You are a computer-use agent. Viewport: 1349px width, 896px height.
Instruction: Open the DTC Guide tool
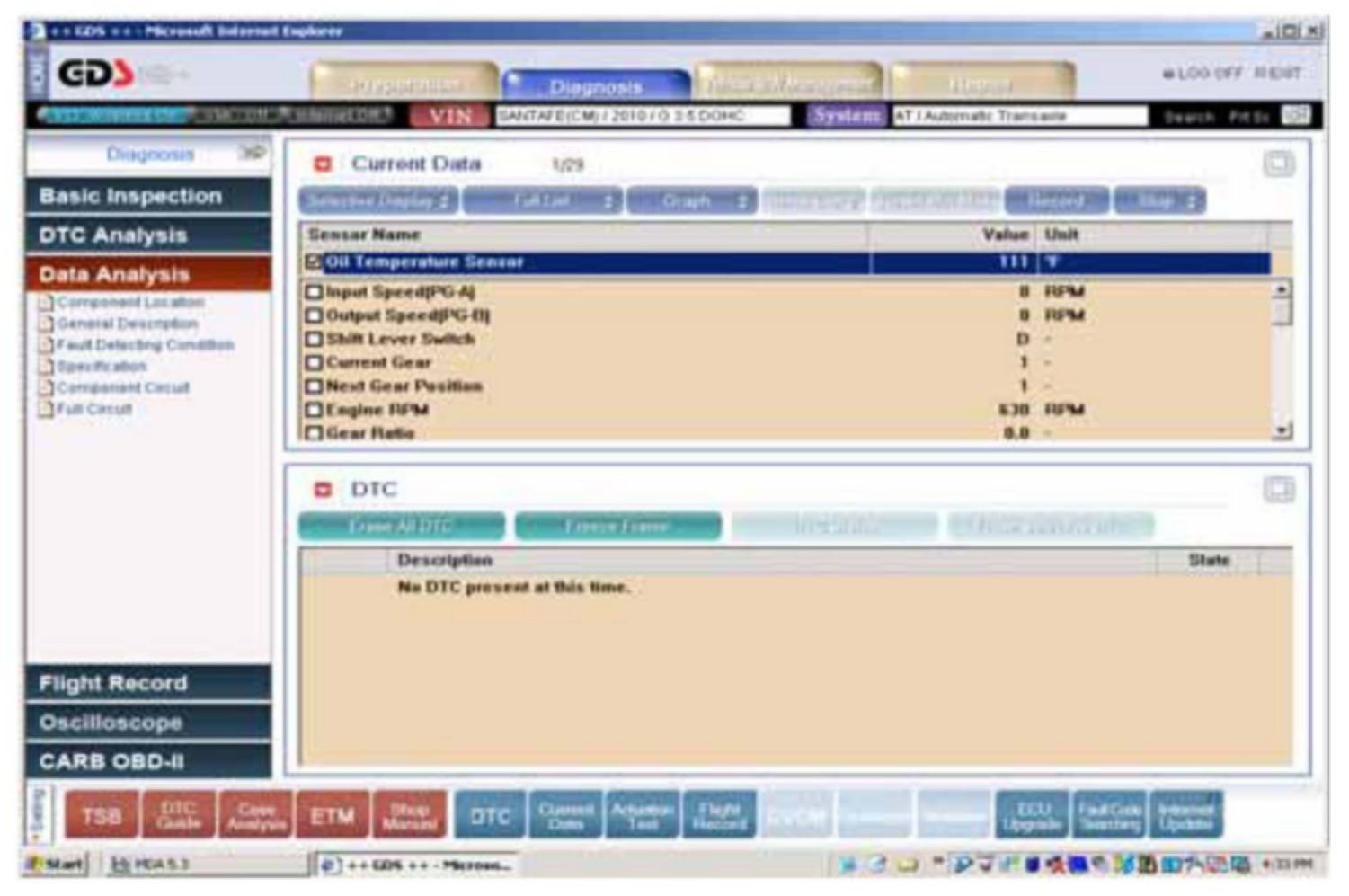[178, 816]
